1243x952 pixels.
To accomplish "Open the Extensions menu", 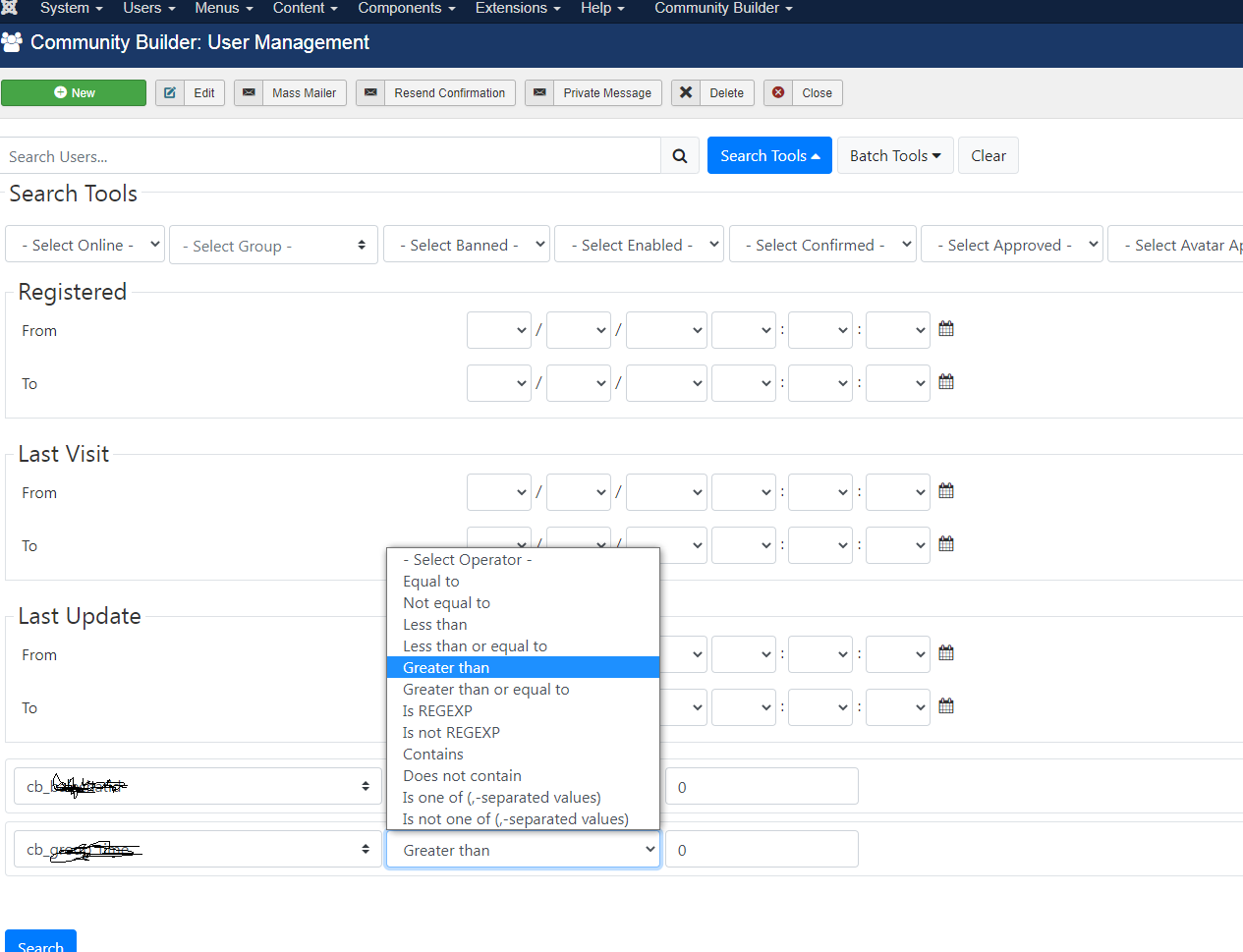I will [x=518, y=9].
